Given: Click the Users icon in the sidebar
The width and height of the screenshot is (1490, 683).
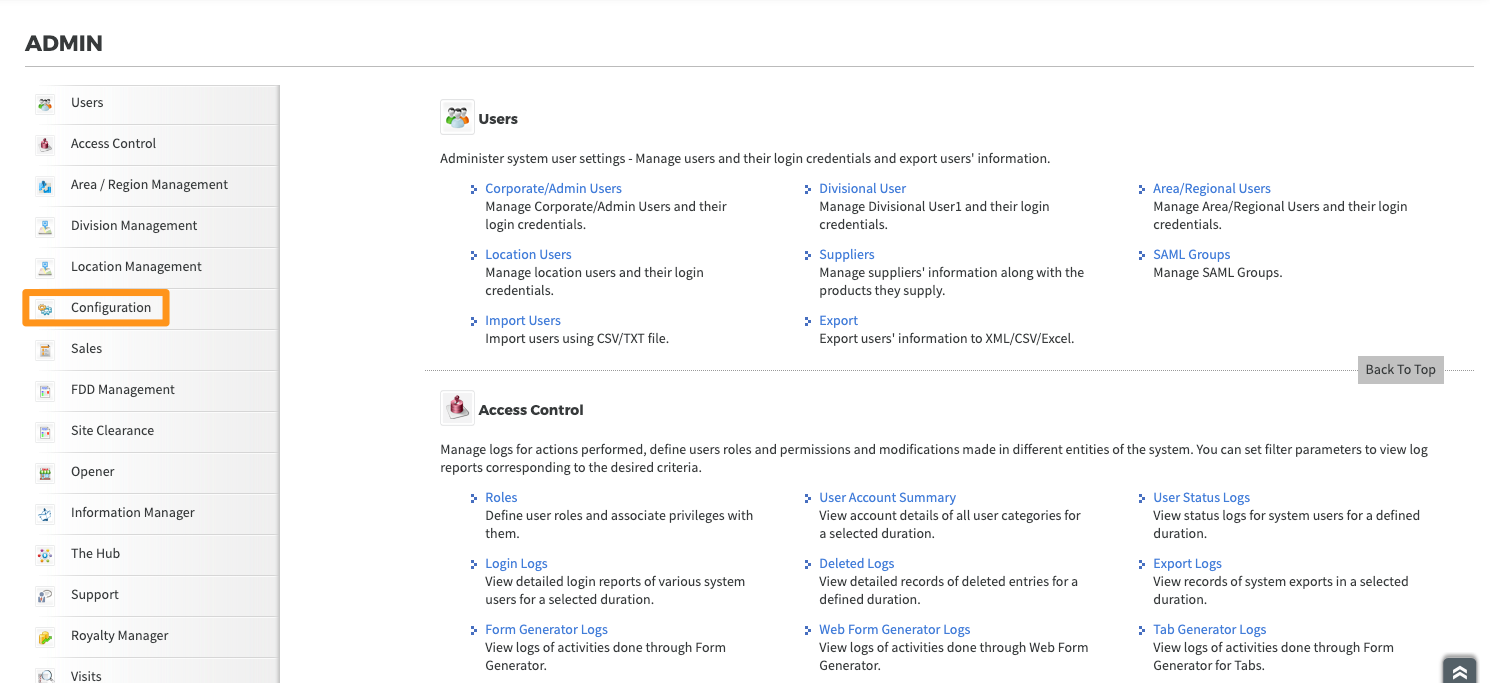Looking at the screenshot, I should tap(45, 103).
